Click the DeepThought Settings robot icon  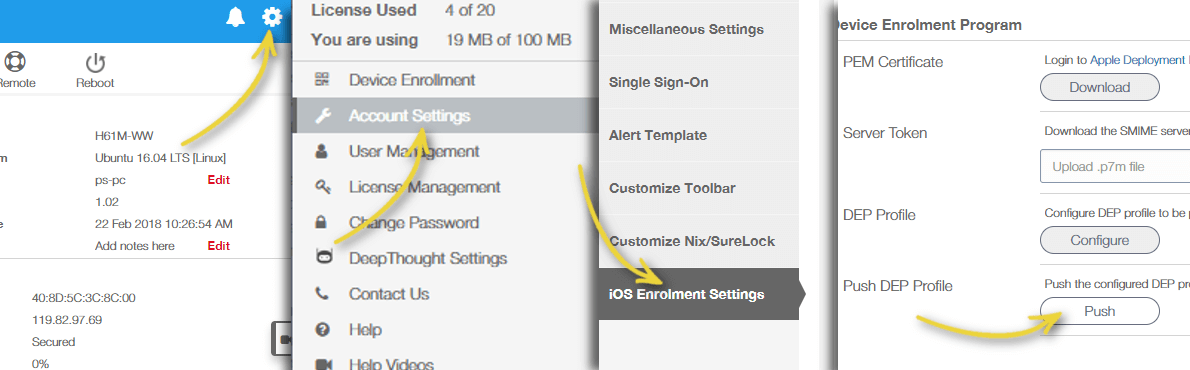323,257
